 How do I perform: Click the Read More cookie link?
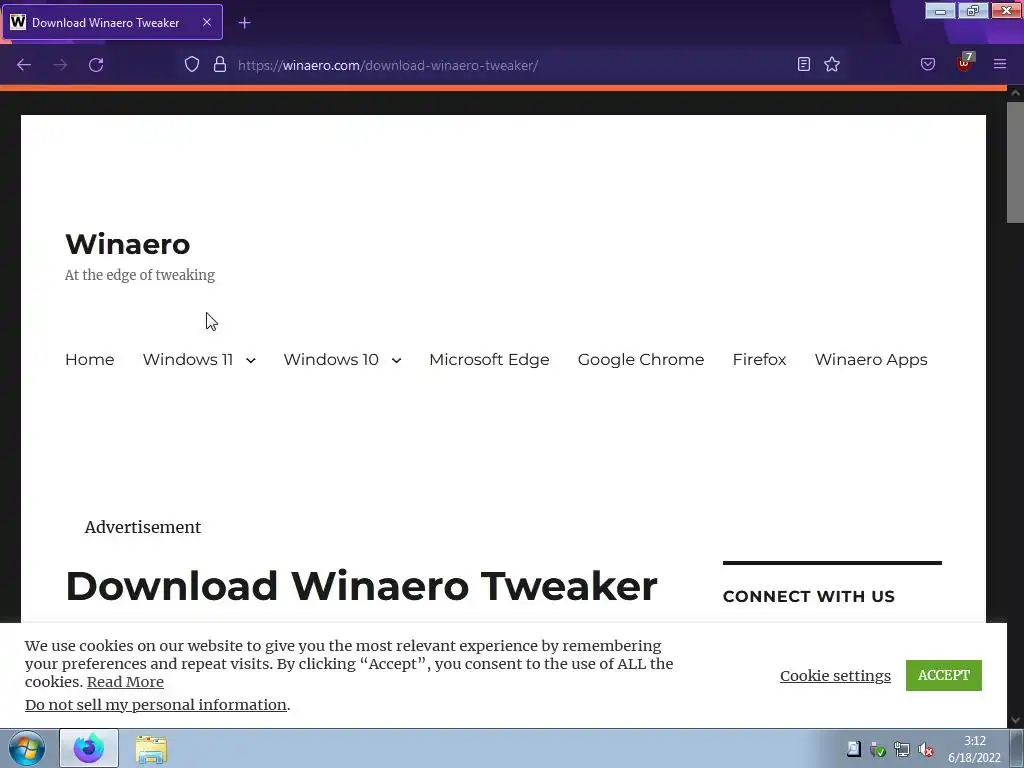(x=125, y=682)
